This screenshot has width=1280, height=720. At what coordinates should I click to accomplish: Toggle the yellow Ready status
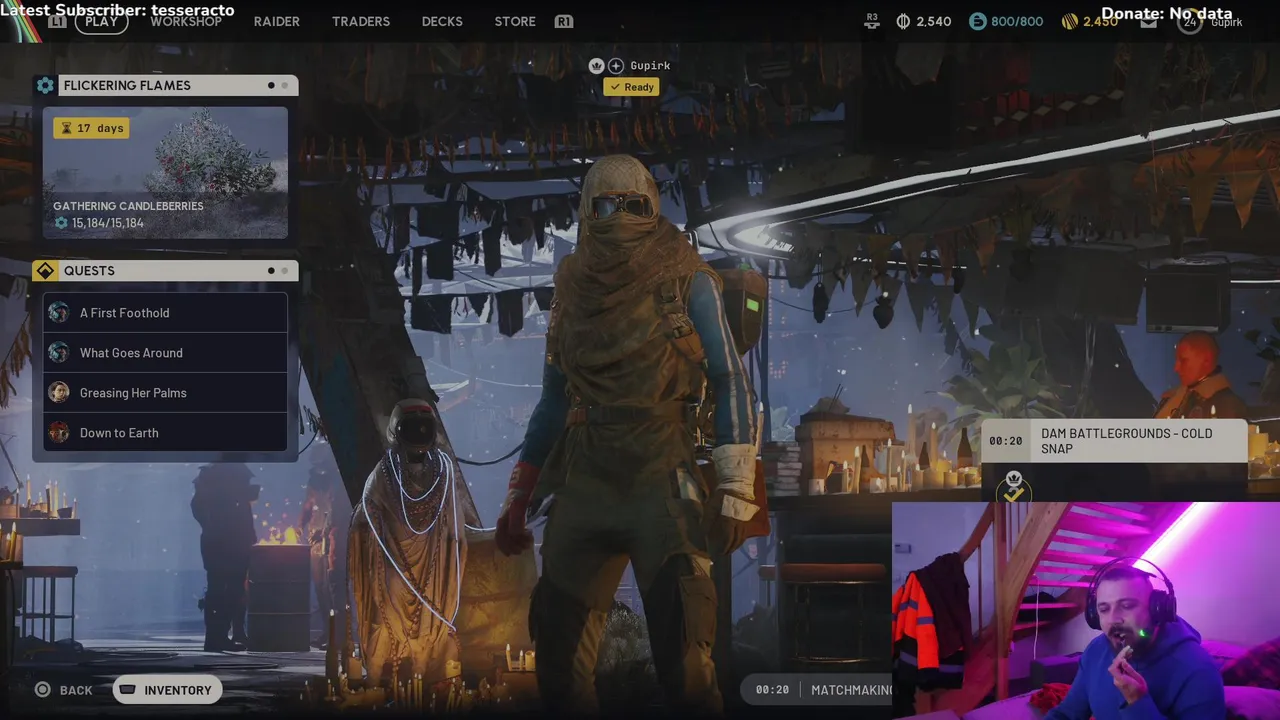click(x=631, y=87)
